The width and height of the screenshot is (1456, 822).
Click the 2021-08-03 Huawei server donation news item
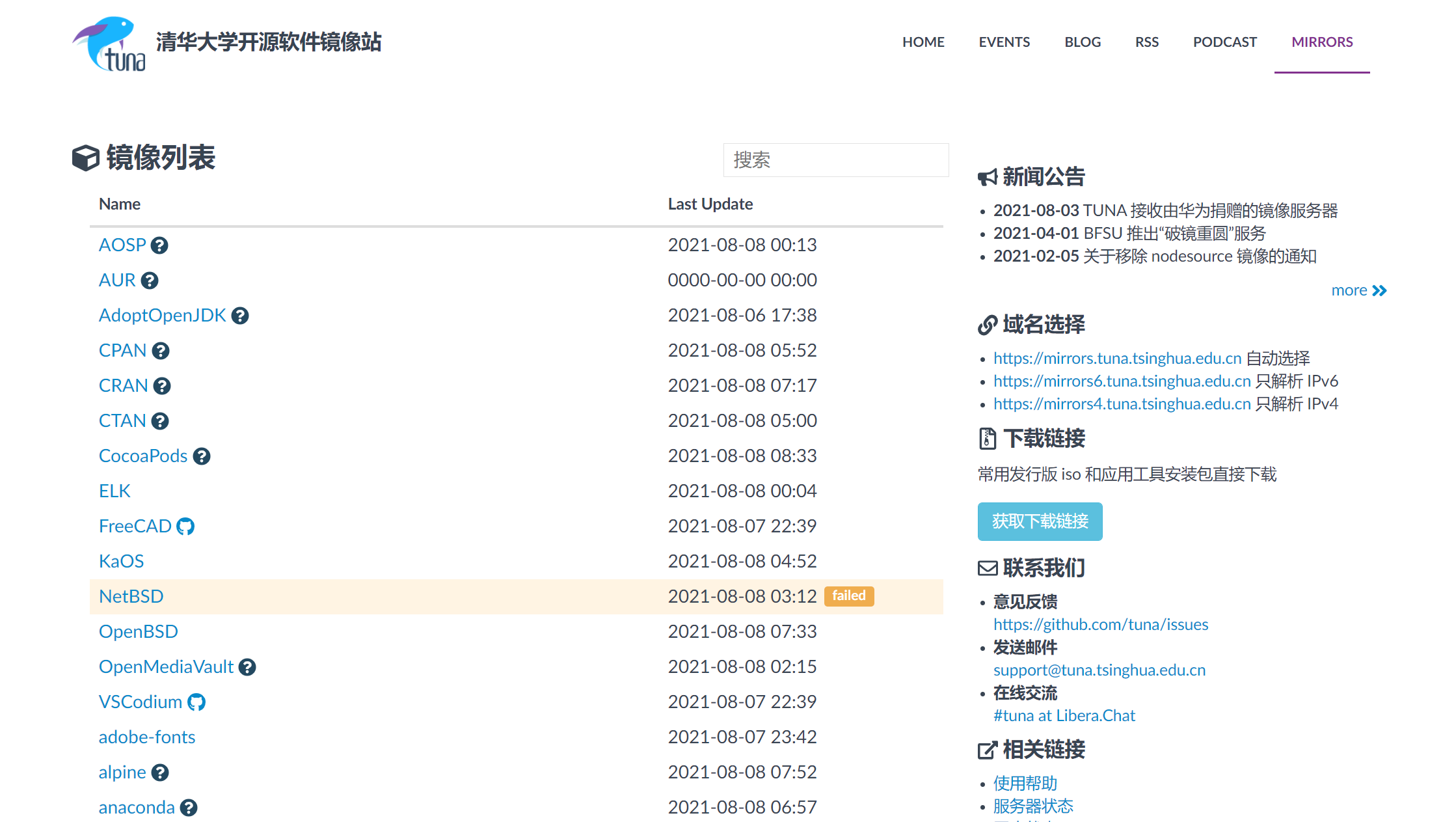tap(1165, 210)
